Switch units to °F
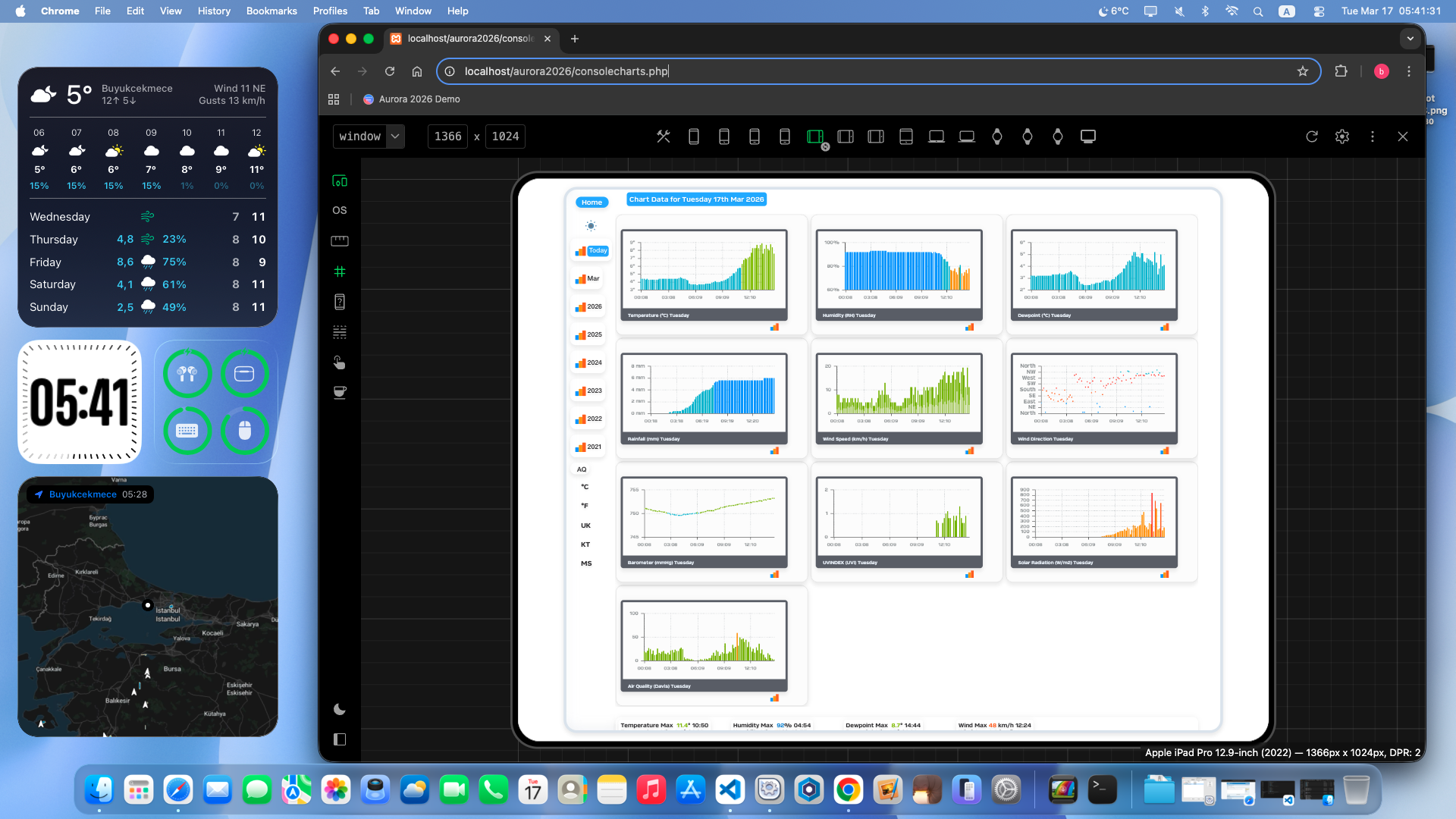This screenshot has width=1456, height=819. click(585, 506)
